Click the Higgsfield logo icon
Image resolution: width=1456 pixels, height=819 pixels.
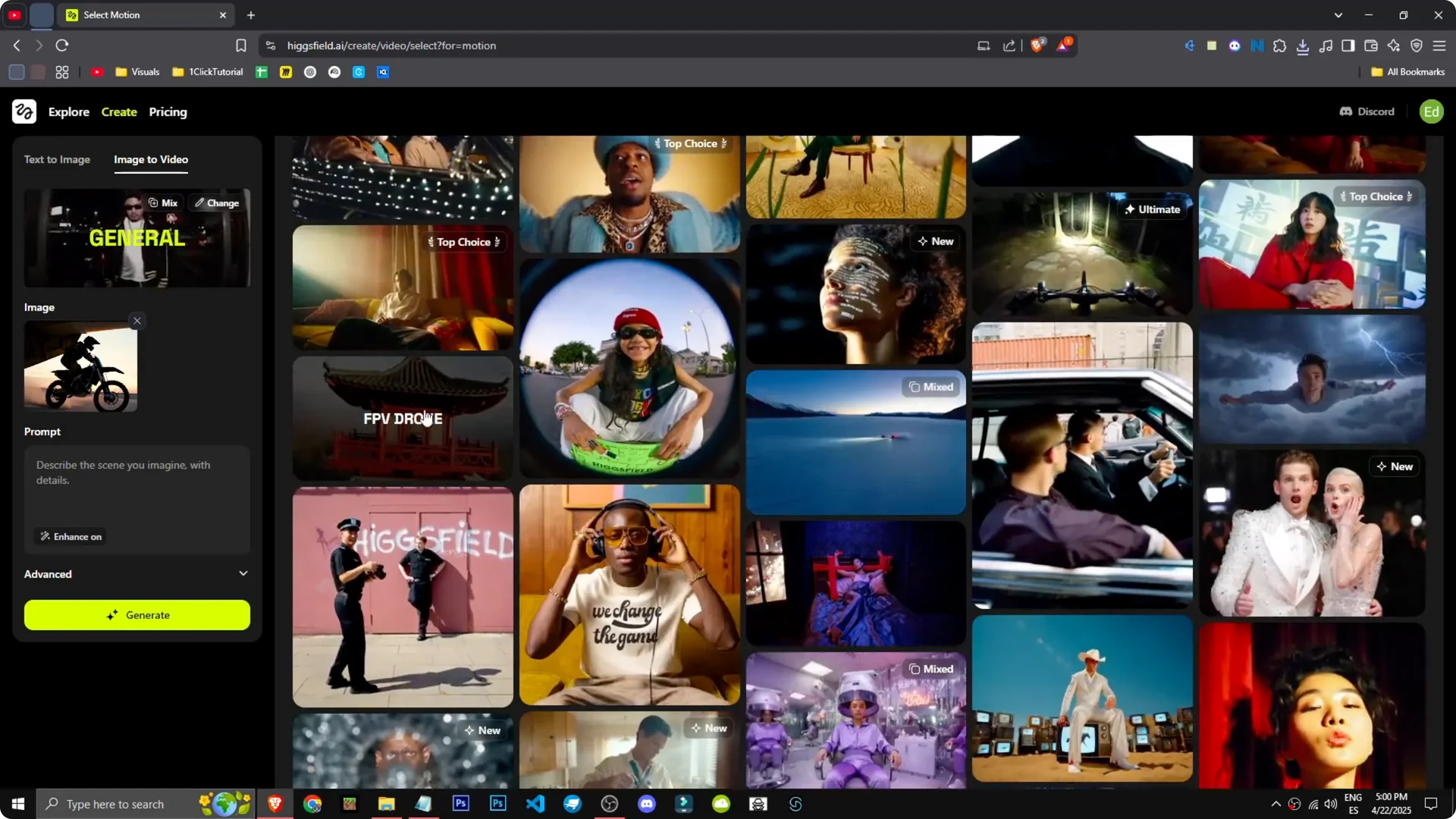(x=24, y=111)
